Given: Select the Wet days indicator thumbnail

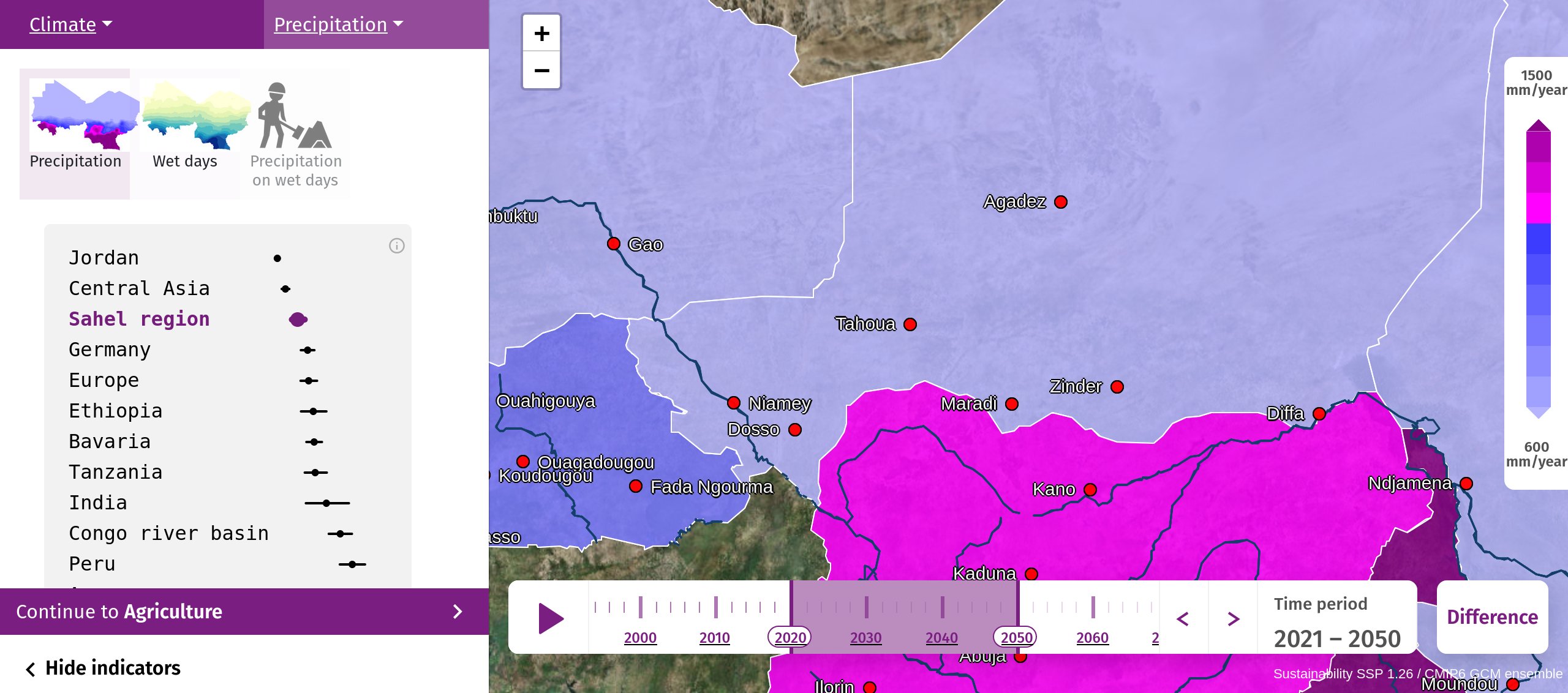Looking at the screenshot, I should click(x=185, y=133).
